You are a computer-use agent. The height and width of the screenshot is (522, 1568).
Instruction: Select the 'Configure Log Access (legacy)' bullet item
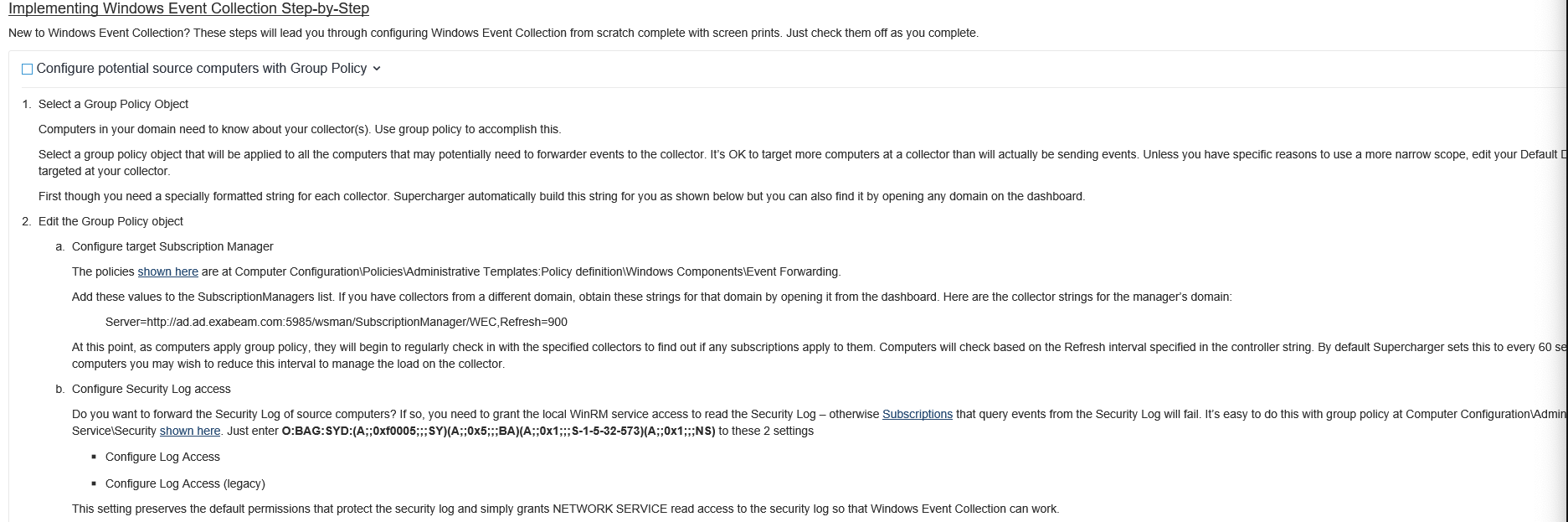pos(185,483)
